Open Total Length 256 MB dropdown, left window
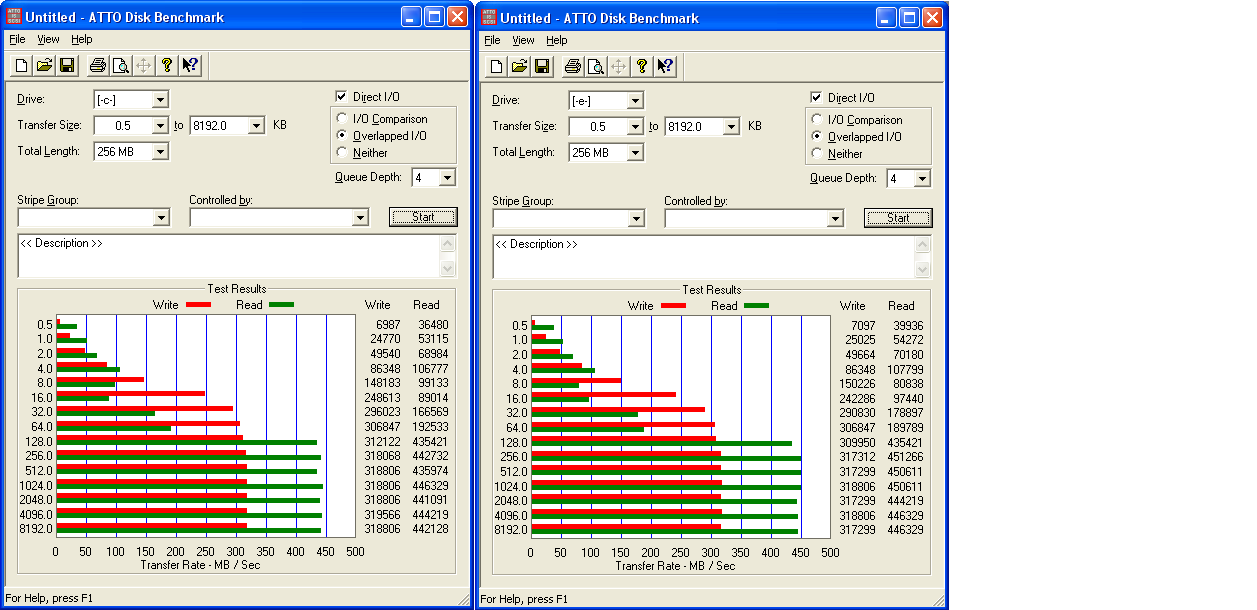The height and width of the screenshot is (610, 1257). pos(160,152)
